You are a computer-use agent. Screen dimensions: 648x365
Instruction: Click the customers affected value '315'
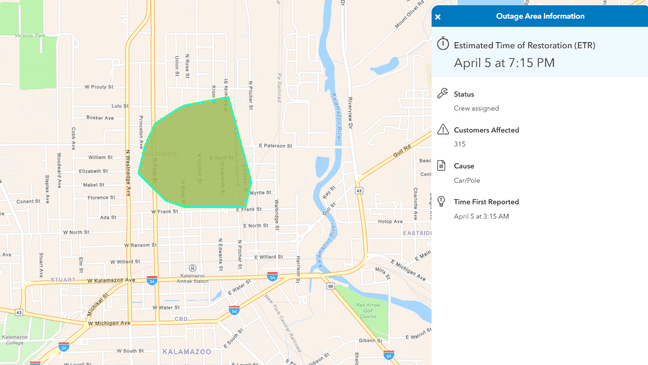[460, 144]
